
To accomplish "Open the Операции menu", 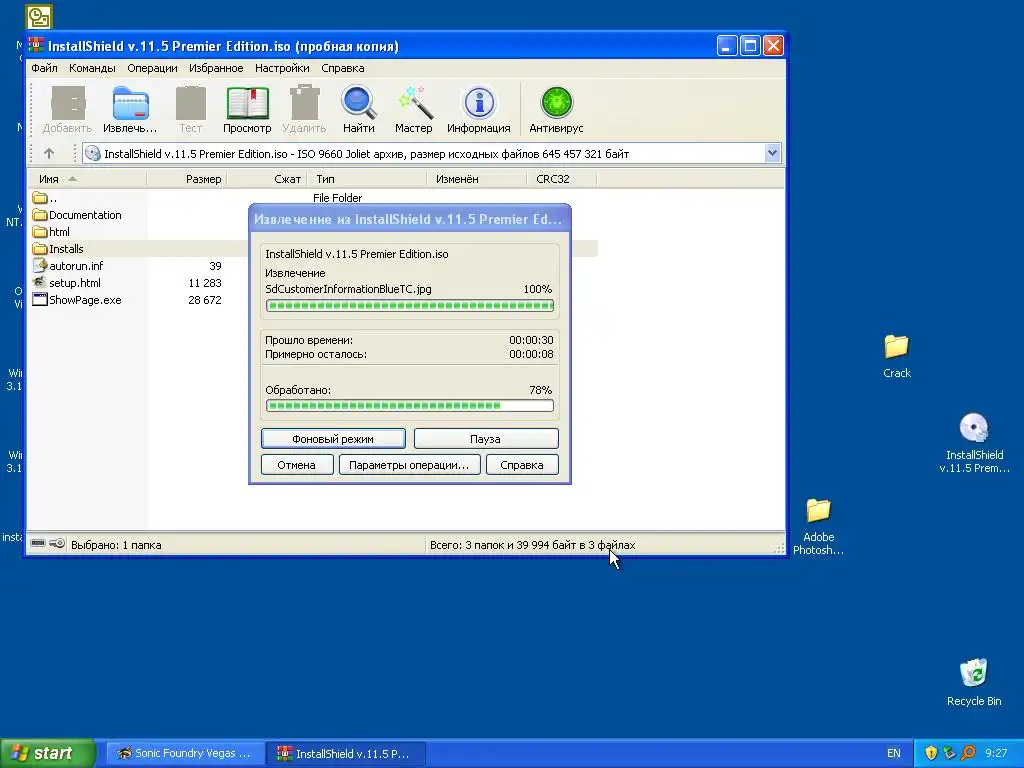I will (152, 68).
